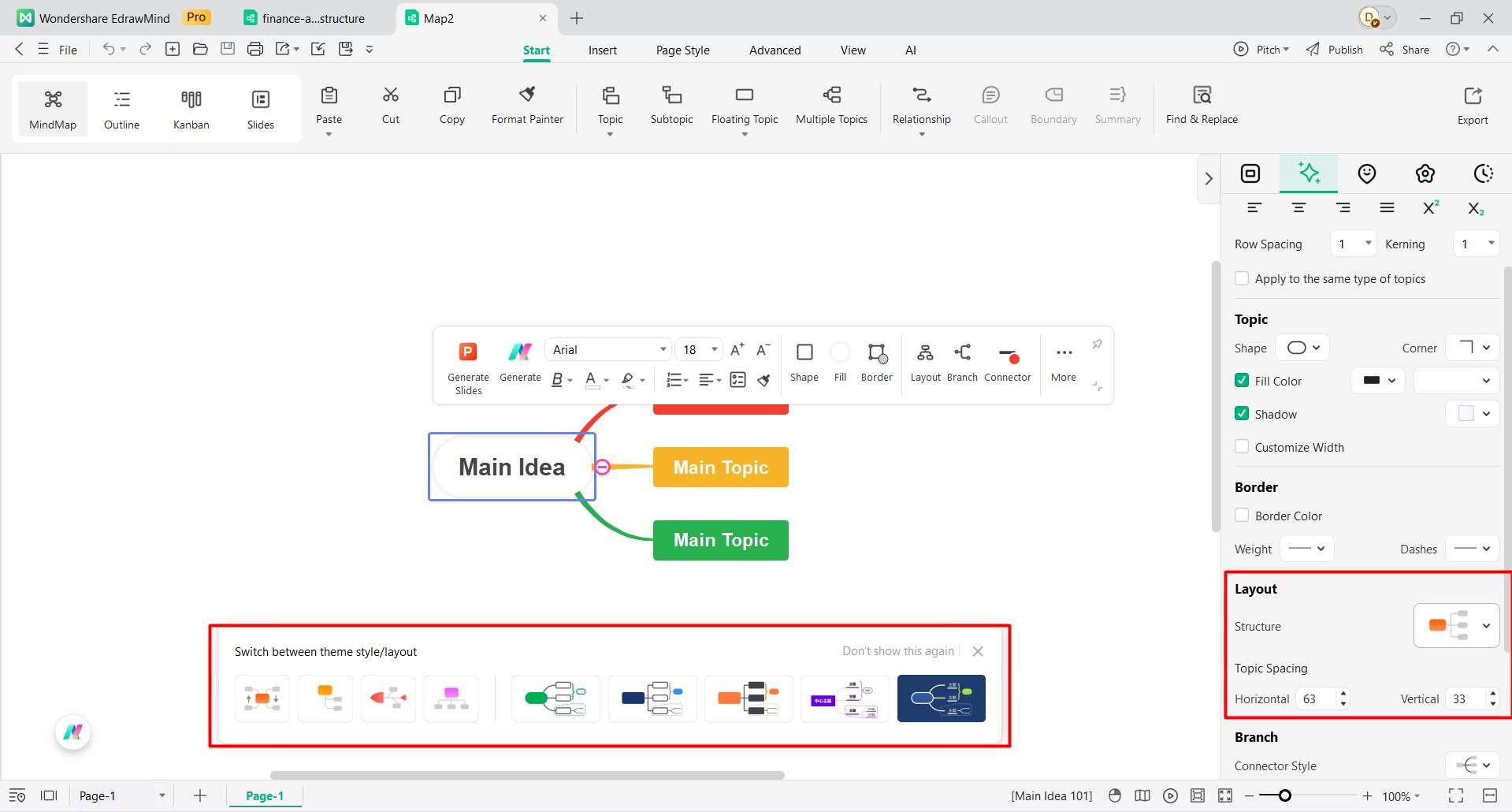Open the Format Painter tool
1512x812 pixels.
(x=526, y=106)
